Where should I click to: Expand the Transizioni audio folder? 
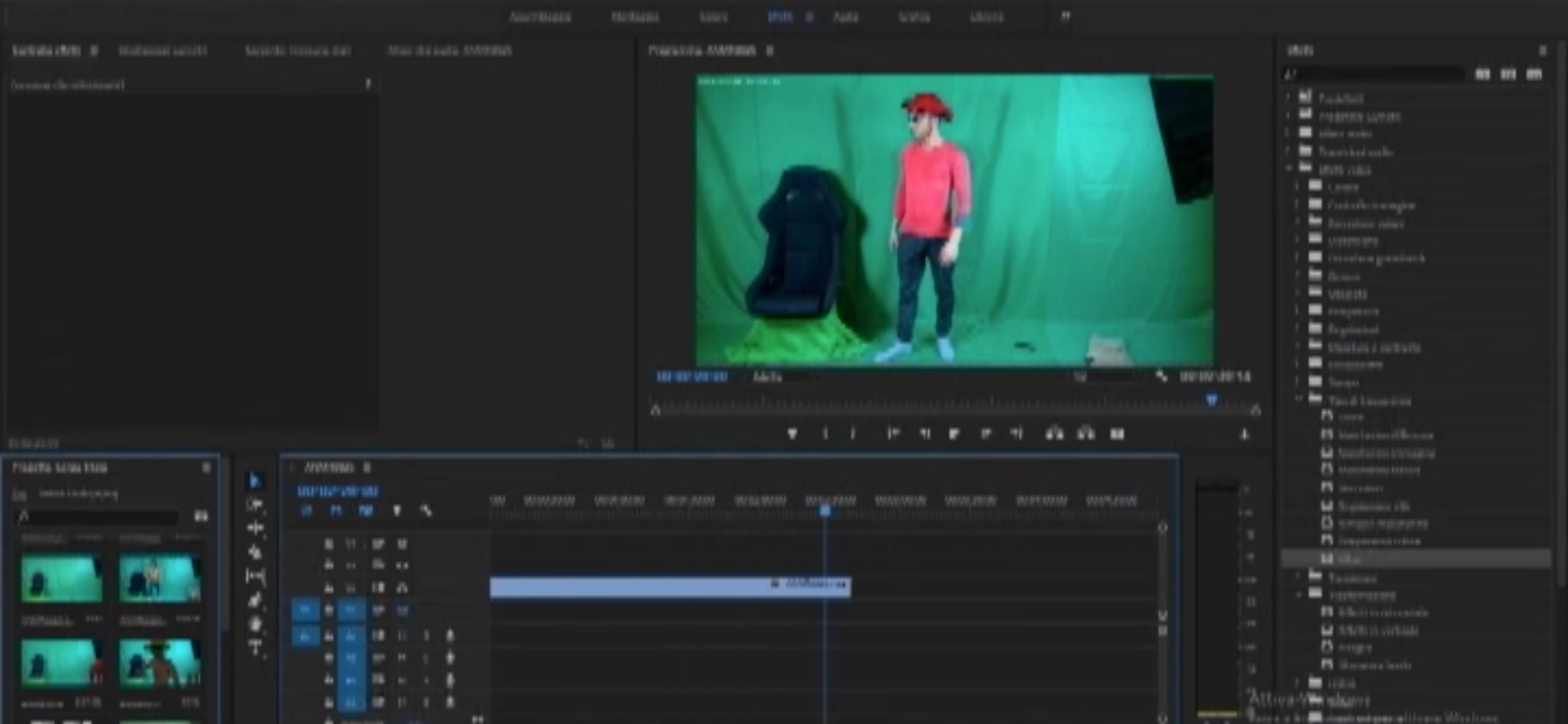pyautogui.click(x=1289, y=152)
